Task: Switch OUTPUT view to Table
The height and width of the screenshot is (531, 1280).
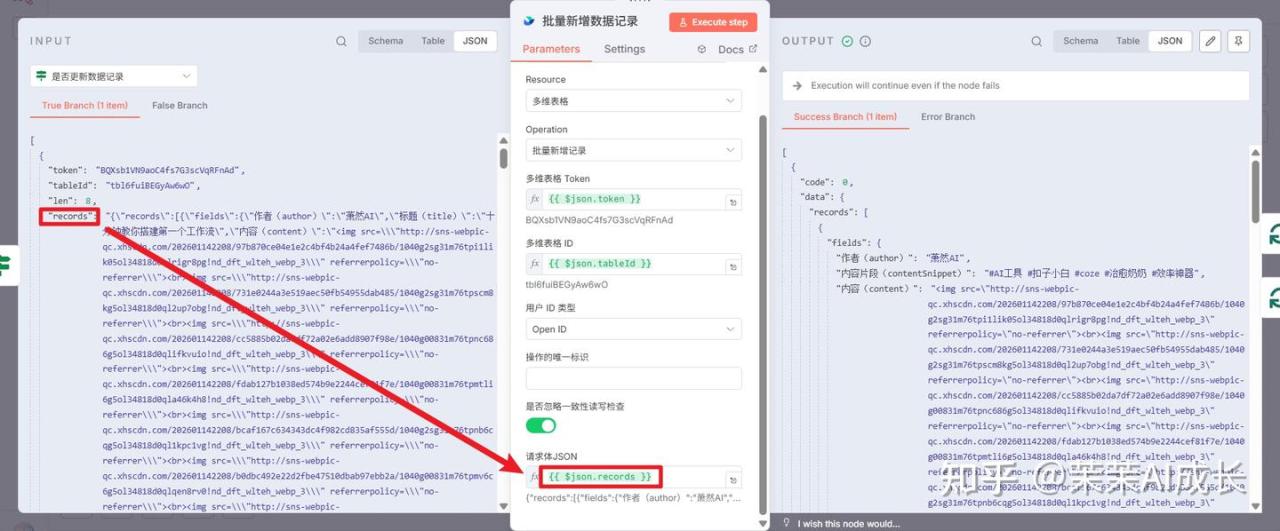Action: (1128, 41)
